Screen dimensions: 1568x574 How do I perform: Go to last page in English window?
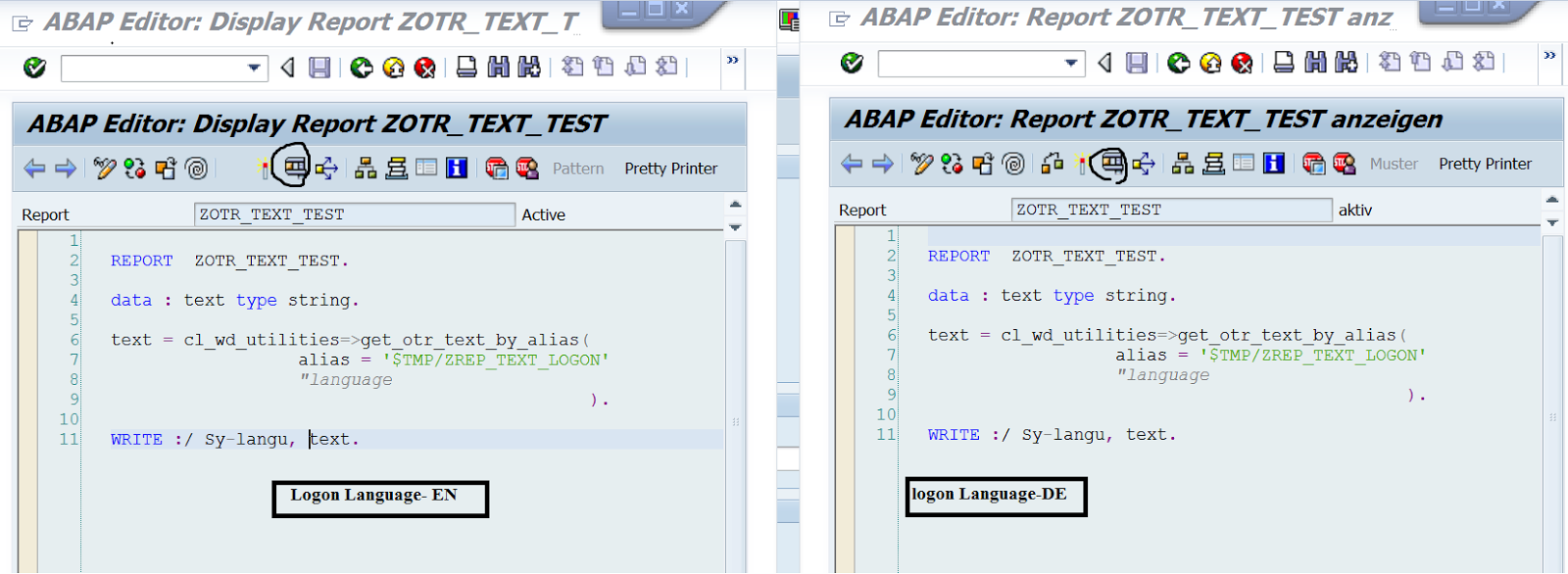coord(666,67)
